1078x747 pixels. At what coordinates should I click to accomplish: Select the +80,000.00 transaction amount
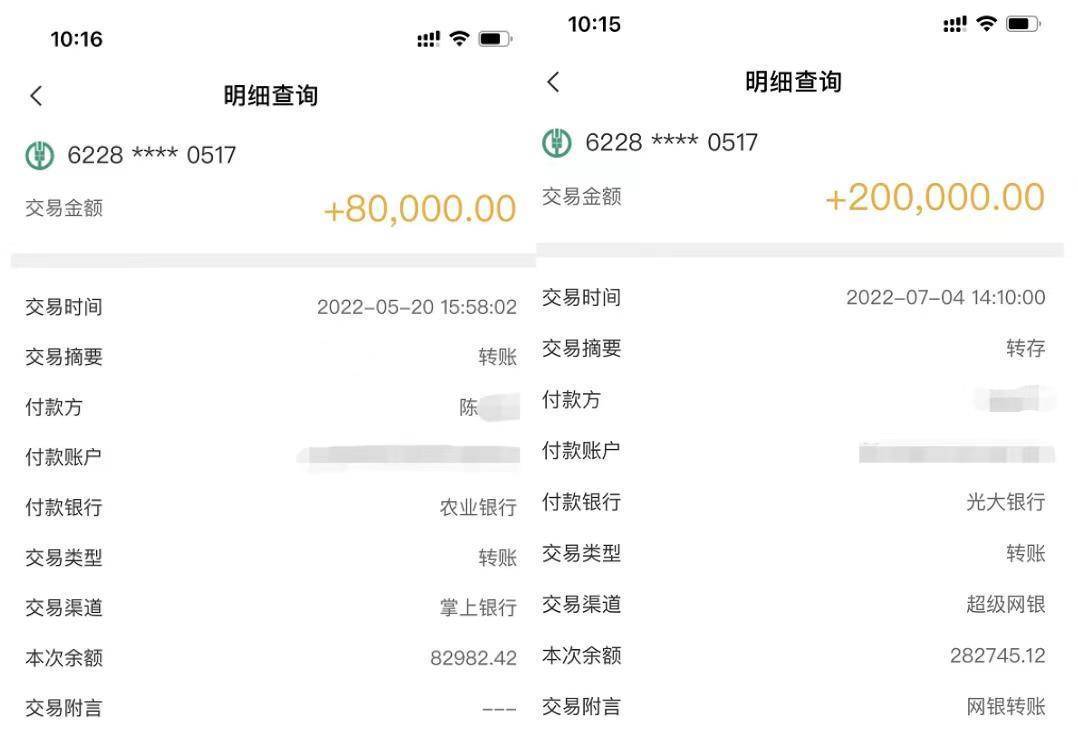click(x=420, y=209)
